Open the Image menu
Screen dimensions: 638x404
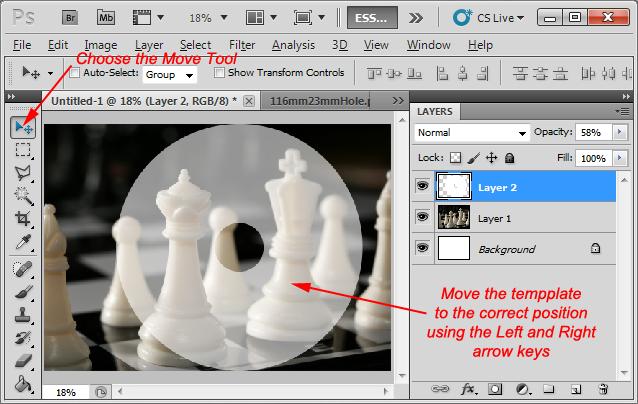pyautogui.click(x=101, y=45)
